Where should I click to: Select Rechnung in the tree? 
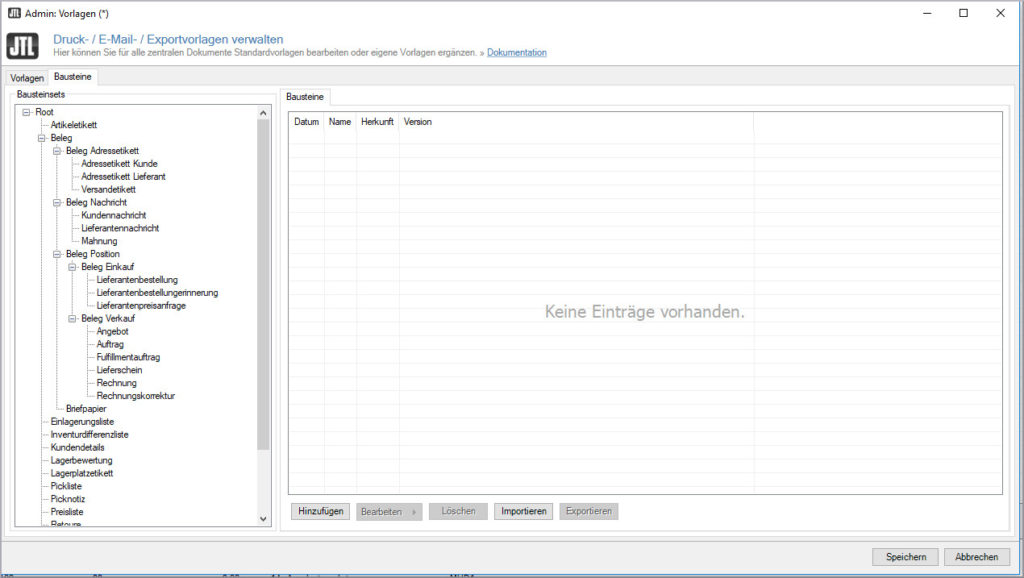click(x=116, y=383)
